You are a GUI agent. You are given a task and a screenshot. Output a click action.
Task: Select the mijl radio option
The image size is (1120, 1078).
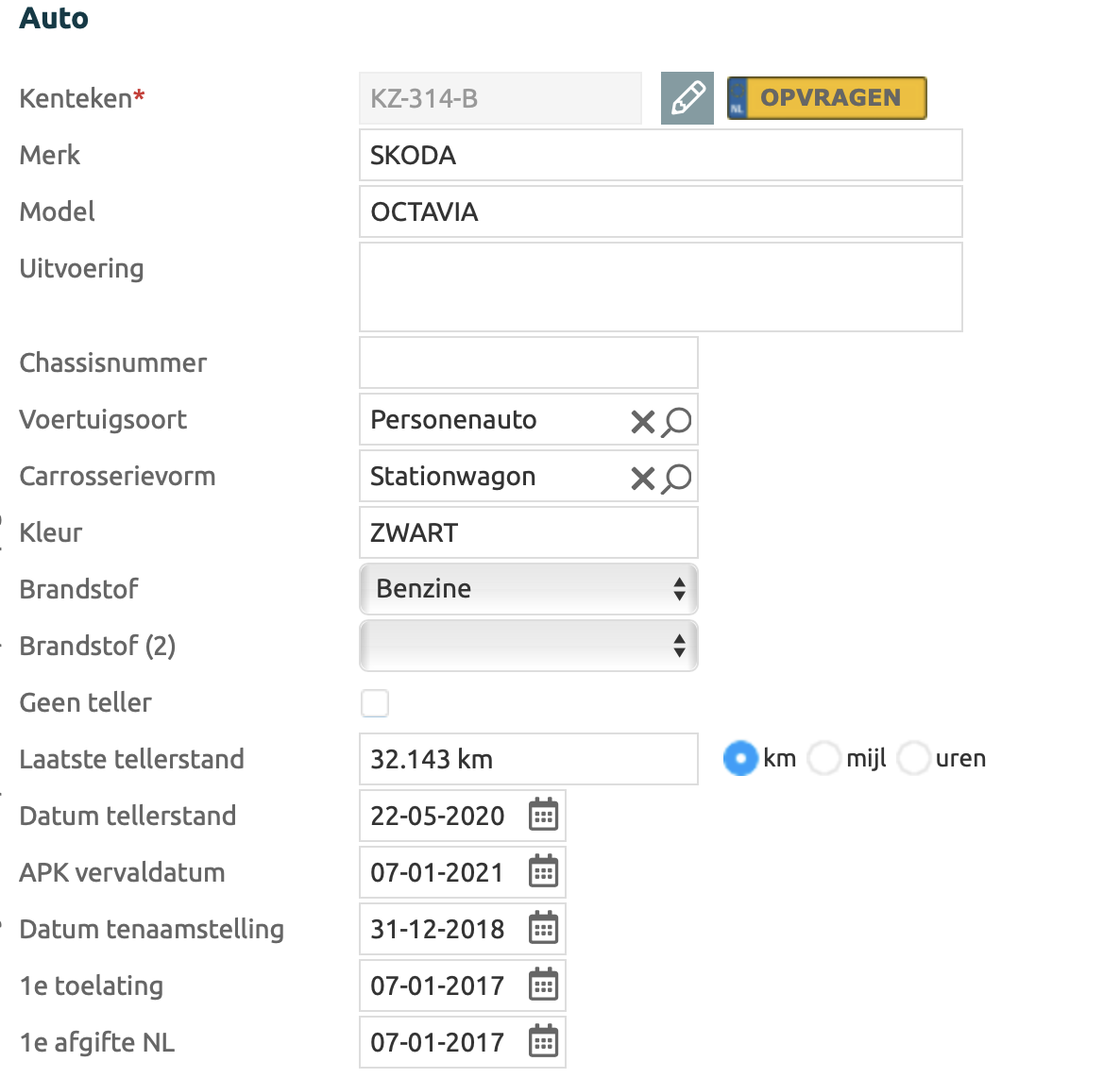pyautogui.click(x=823, y=758)
